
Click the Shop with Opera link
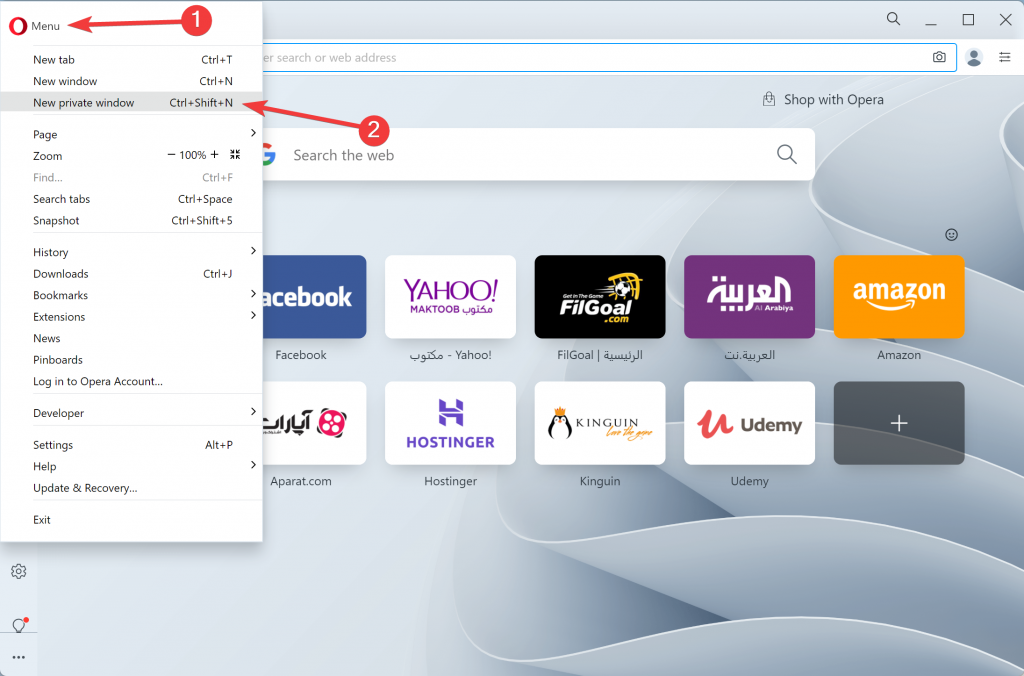coord(833,99)
